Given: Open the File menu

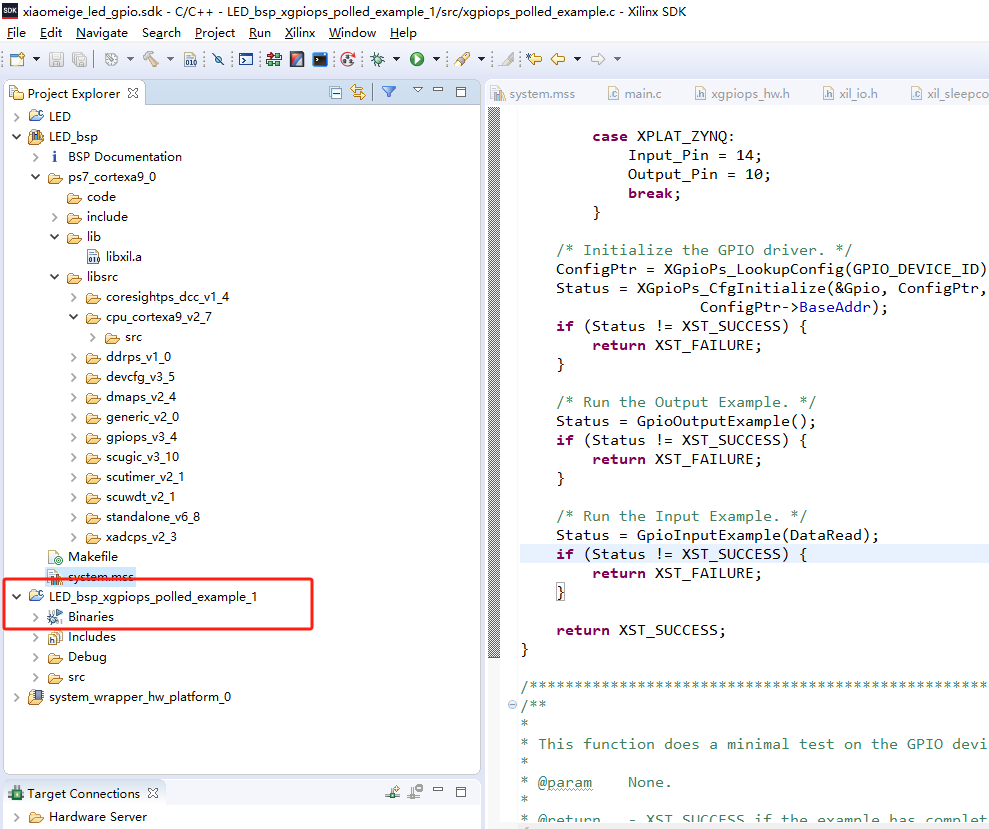Looking at the screenshot, I should [16, 33].
